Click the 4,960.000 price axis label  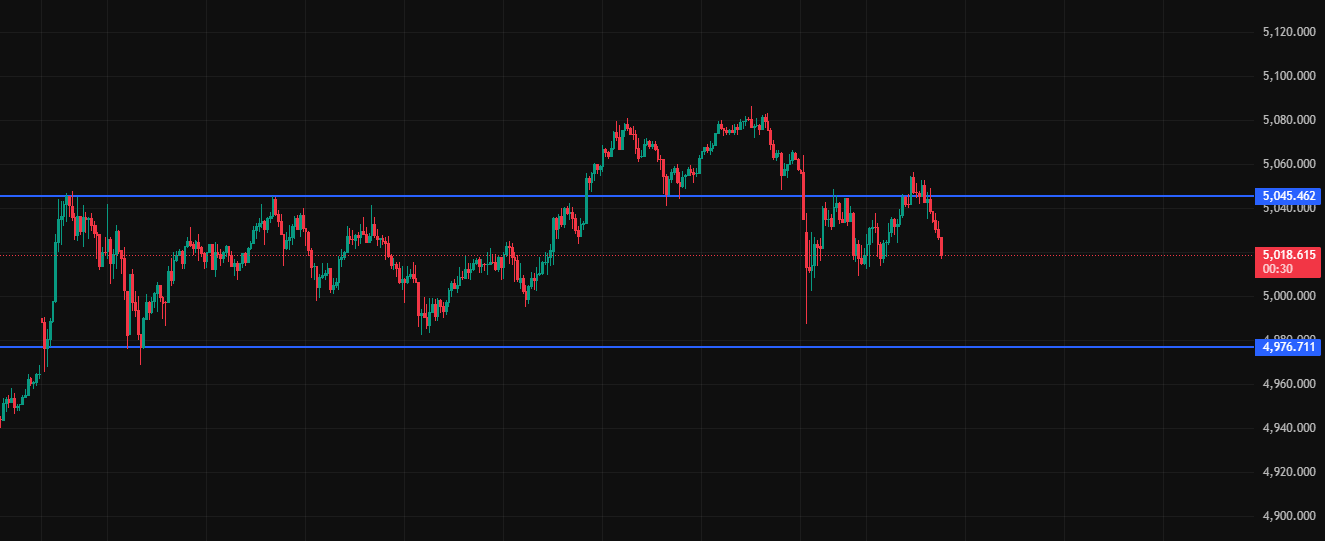coord(1288,384)
